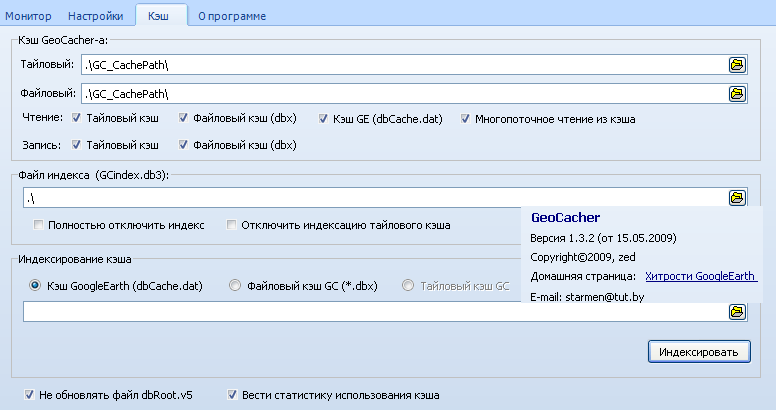This screenshot has height=410, width=776.
Task: Select Кэш GoogleEarth (dbCache.dat) radio button
Action: pos(37,286)
